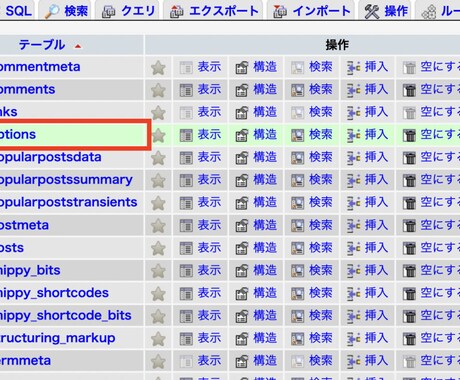Open the structuring_markup table link

pyautogui.click(x=58, y=338)
